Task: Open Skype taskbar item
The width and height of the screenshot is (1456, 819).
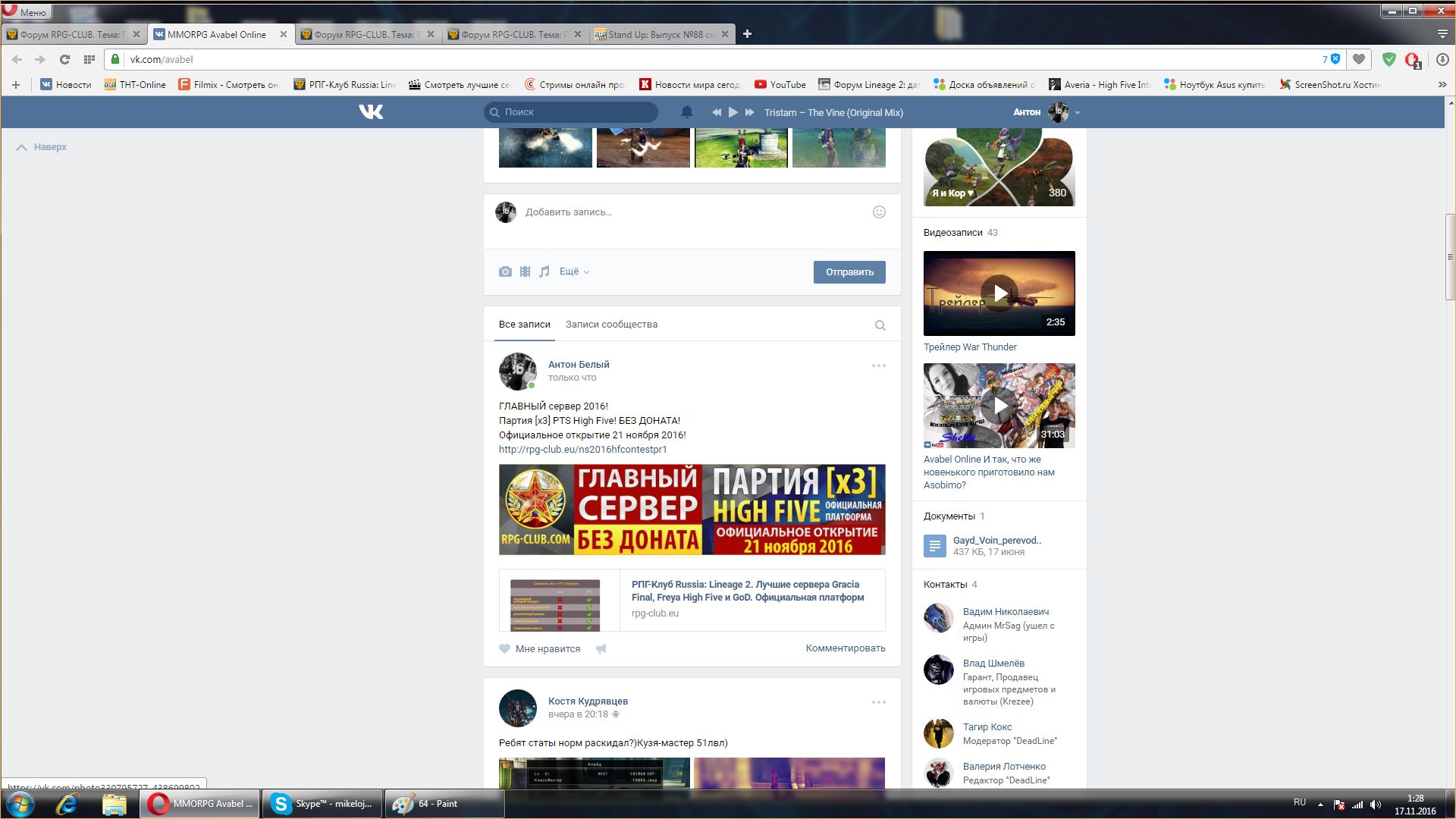Action: (323, 804)
